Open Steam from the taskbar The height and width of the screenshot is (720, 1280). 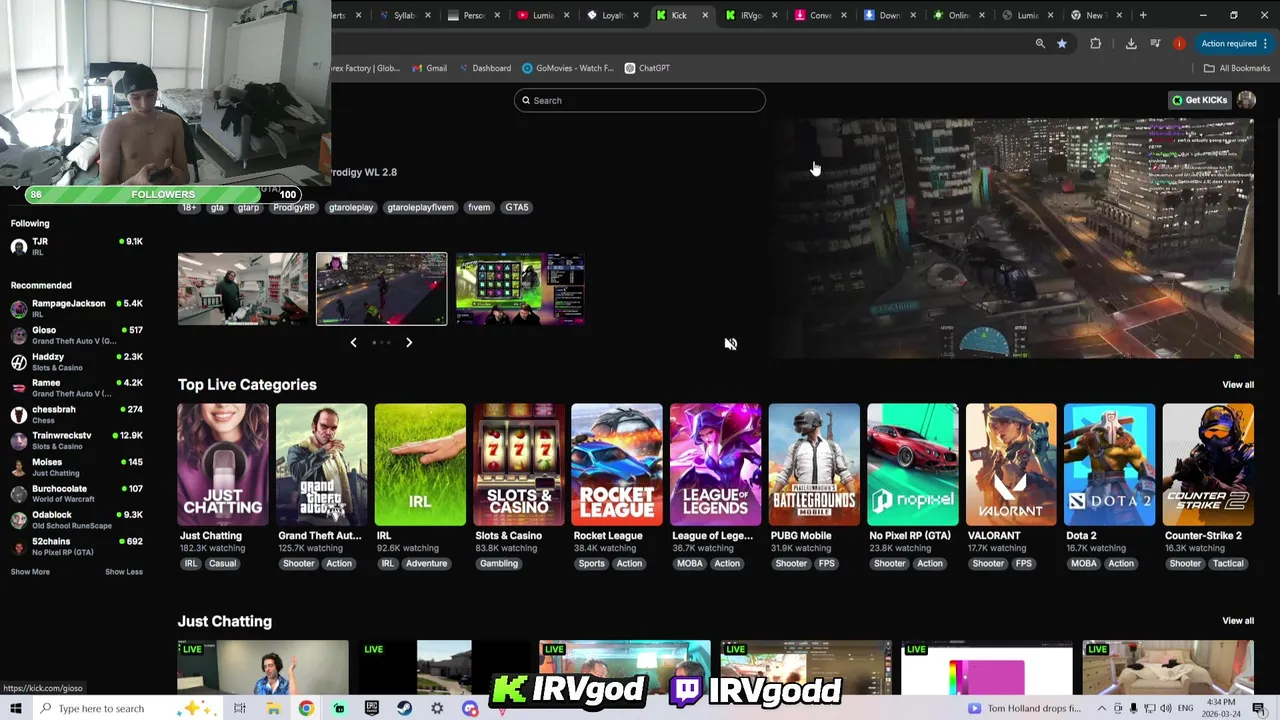404,708
